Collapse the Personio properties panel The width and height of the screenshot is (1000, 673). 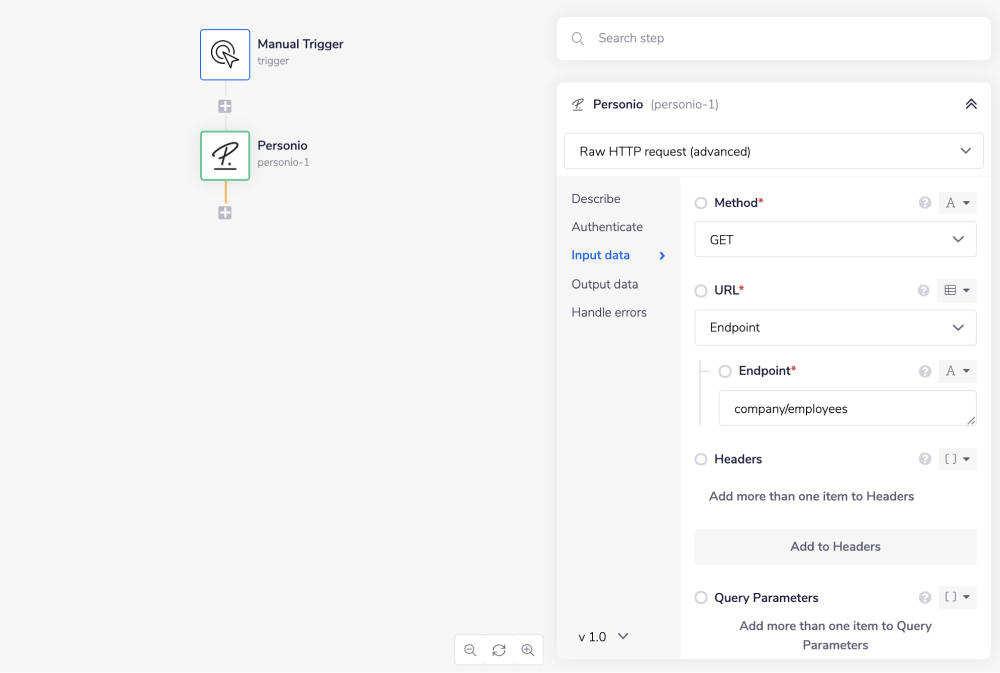[x=970, y=104]
